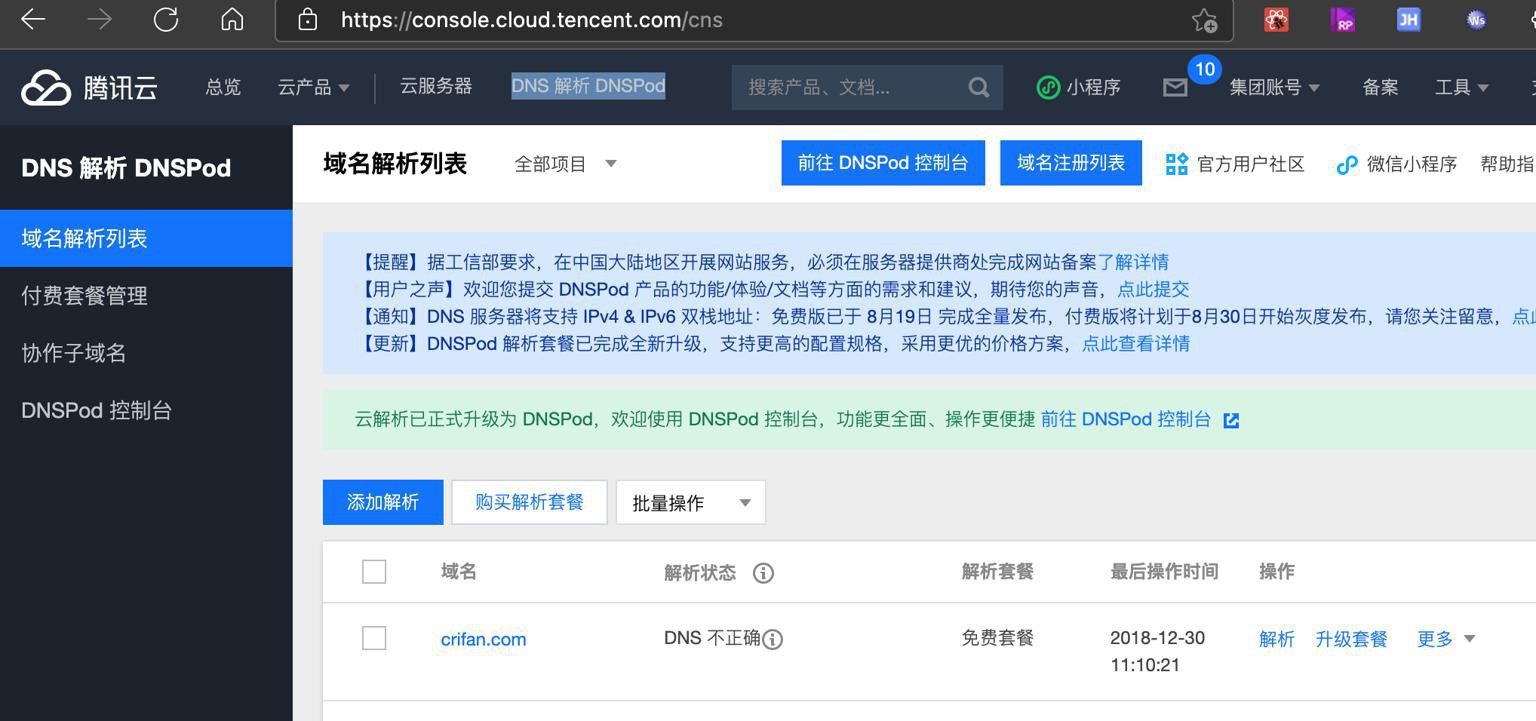The height and width of the screenshot is (721, 1536).
Task: Click the 了解详情 link in notice
Action: point(1133,262)
